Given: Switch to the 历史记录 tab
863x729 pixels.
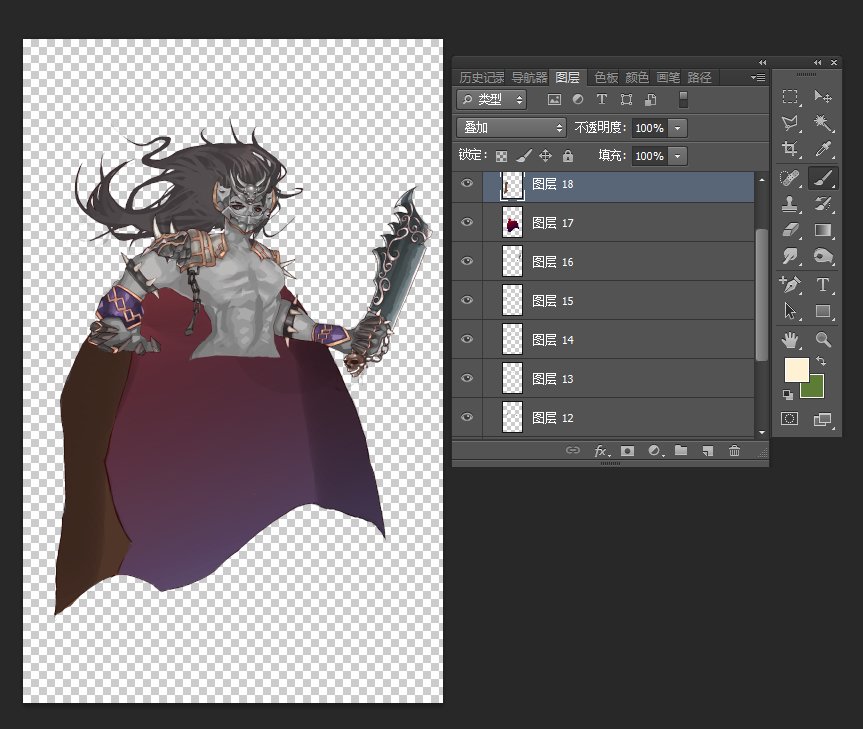Looking at the screenshot, I should click(482, 78).
